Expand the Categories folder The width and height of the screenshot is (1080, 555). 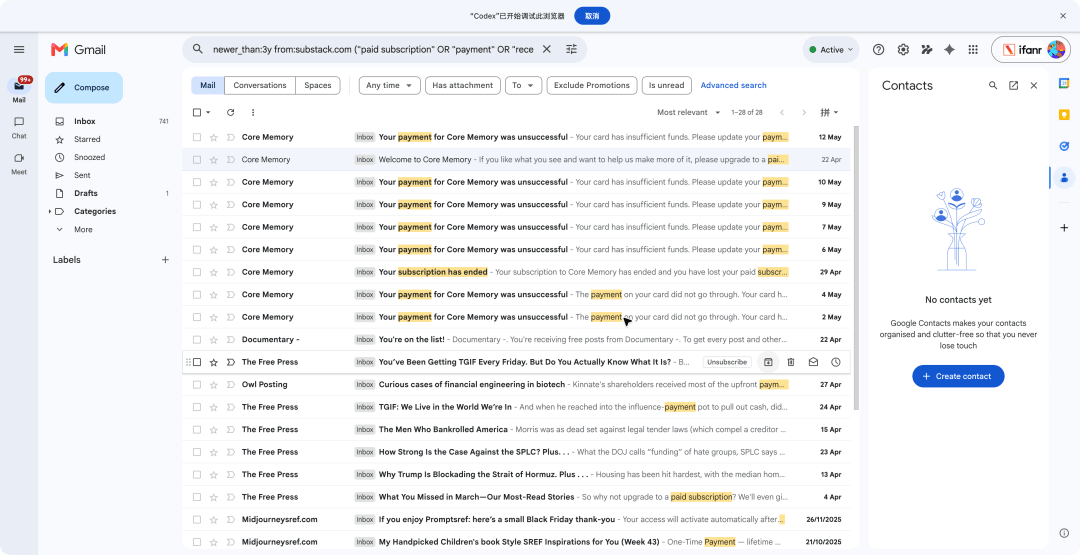(50, 211)
